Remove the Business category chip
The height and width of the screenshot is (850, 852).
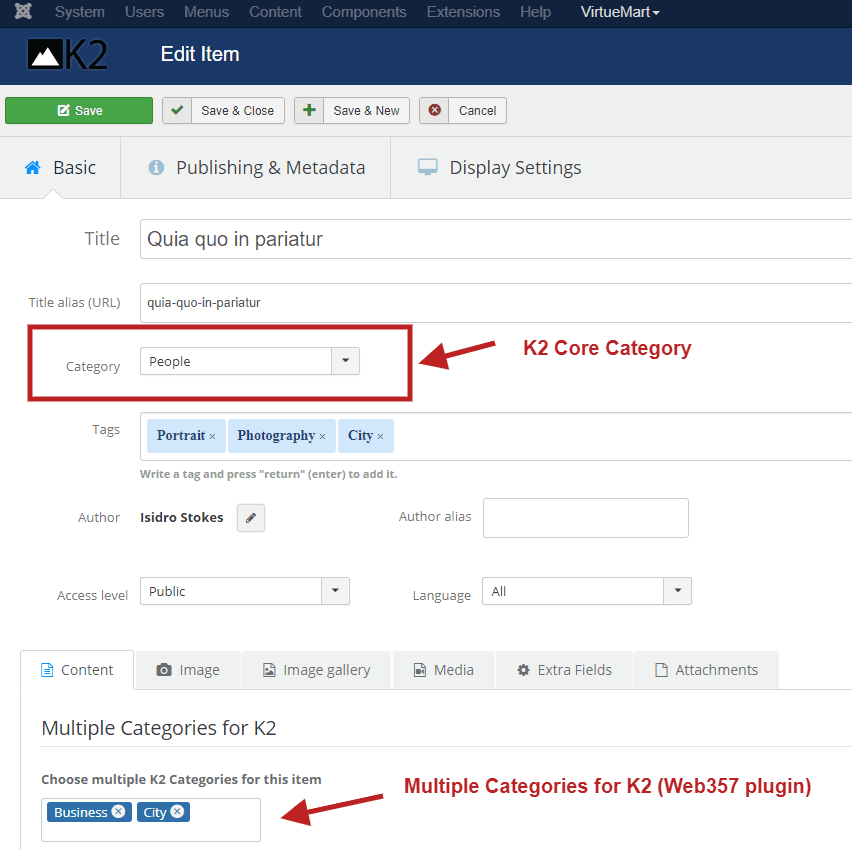click(x=118, y=811)
